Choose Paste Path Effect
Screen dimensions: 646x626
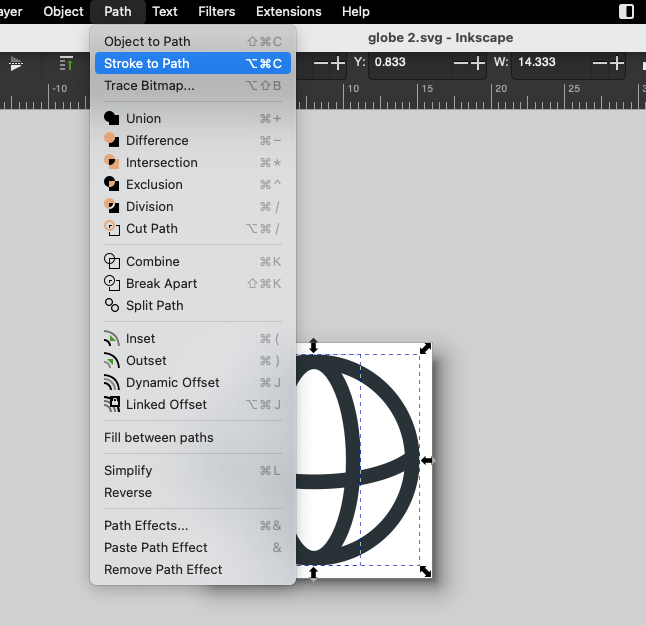[x=193, y=548]
